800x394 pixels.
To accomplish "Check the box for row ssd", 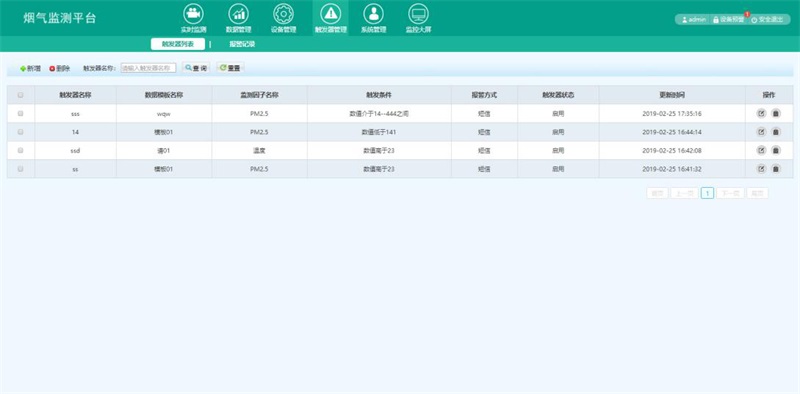I will (x=20, y=151).
